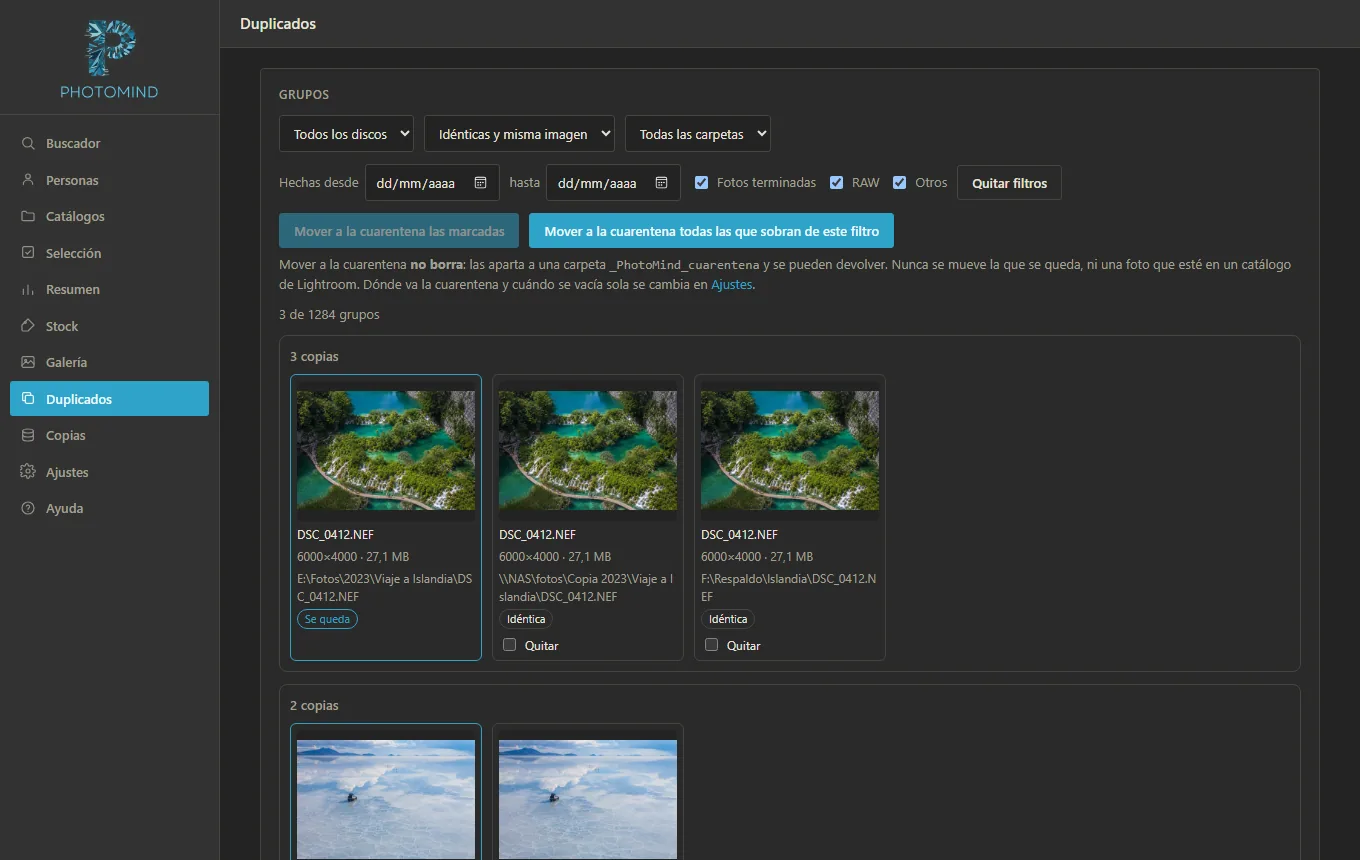Uncheck the RAW checkbox
The image size is (1360, 860).
tap(837, 182)
